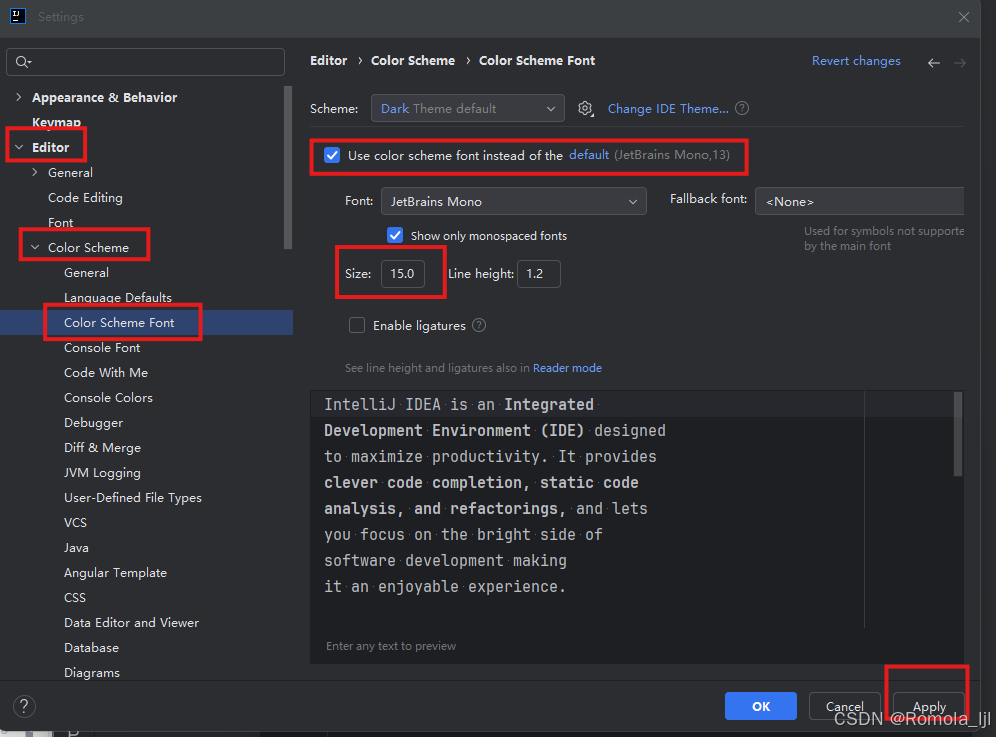Select Diagrams color settings
Image resolution: width=996 pixels, height=737 pixels.
(91, 672)
